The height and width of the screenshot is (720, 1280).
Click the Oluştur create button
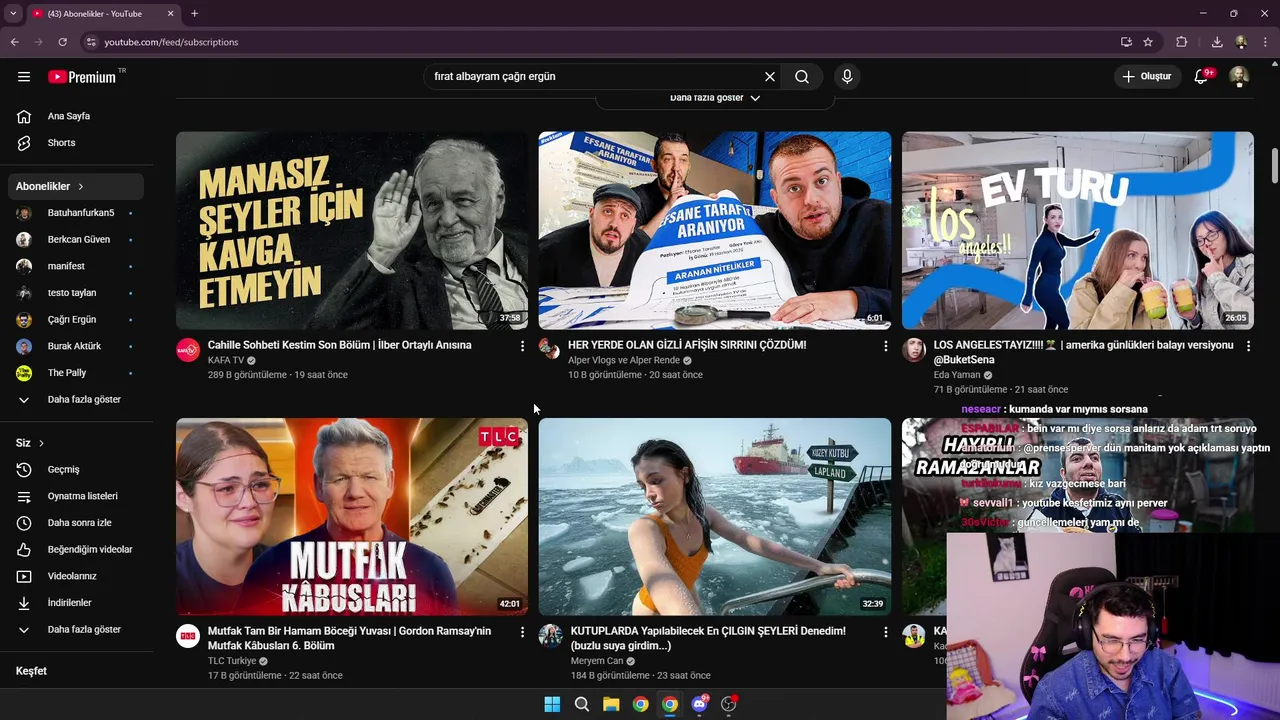pos(1146,77)
